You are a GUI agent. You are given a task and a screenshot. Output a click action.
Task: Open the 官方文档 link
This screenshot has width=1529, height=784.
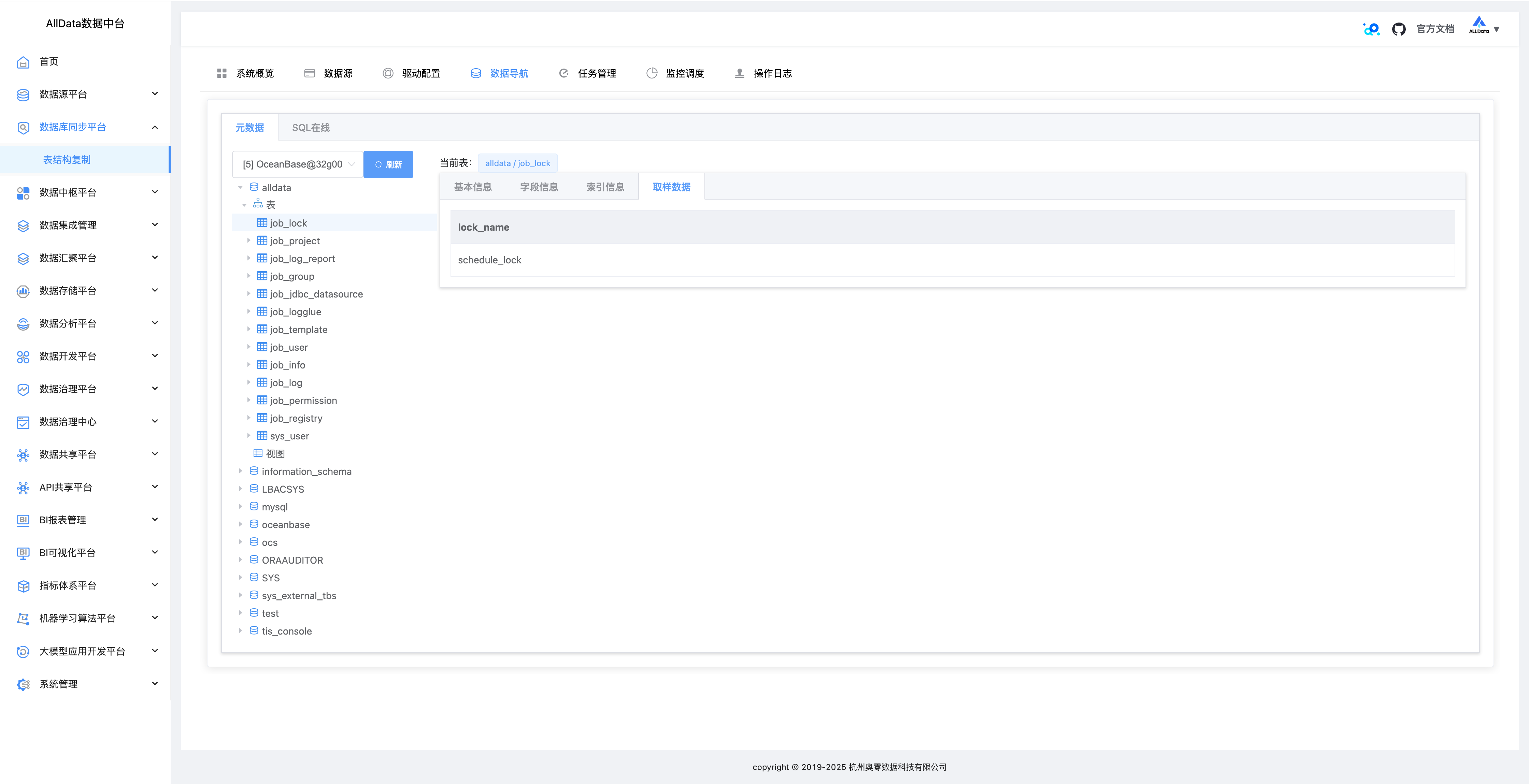click(1435, 29)
